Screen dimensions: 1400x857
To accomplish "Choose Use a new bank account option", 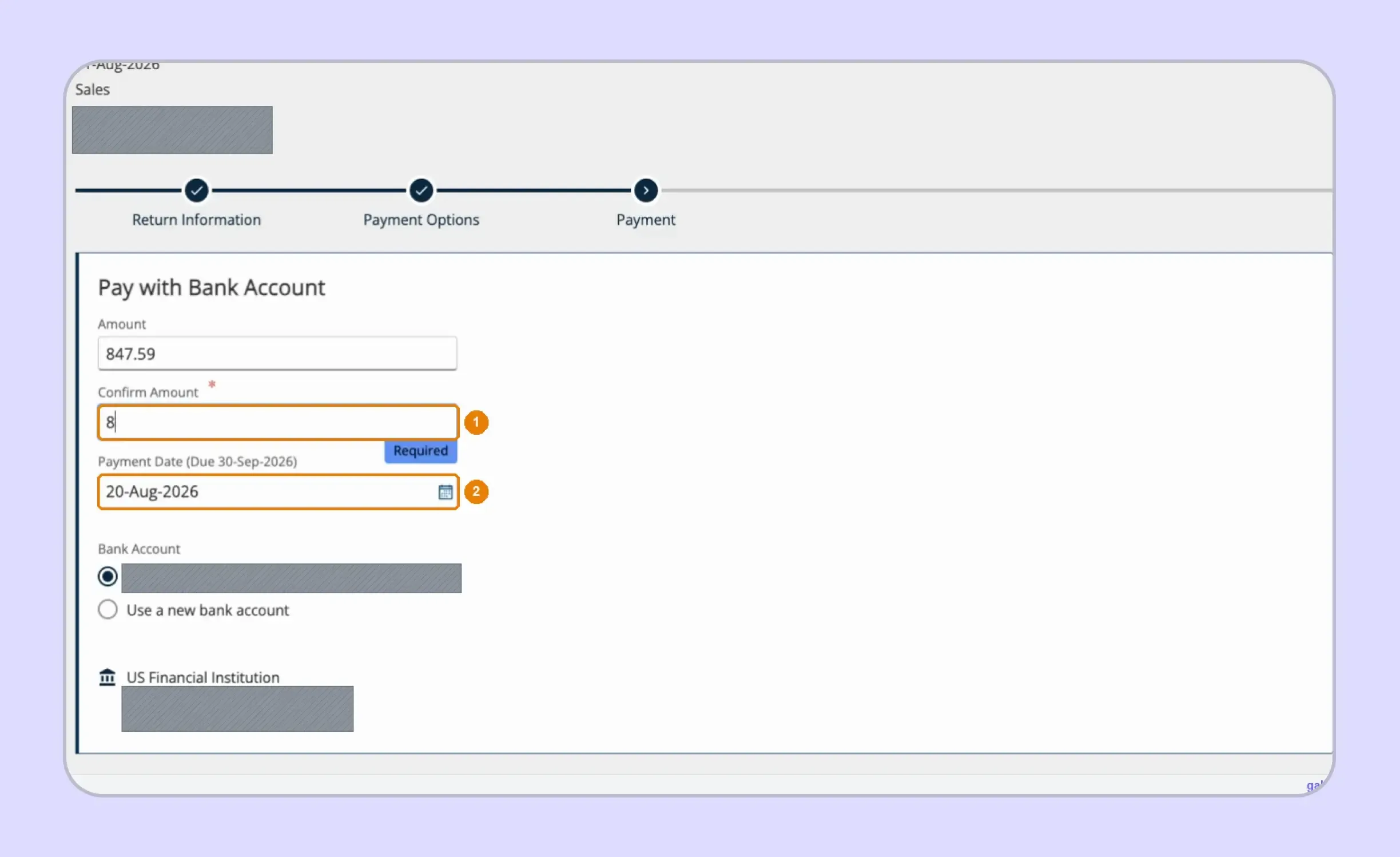I will 108,609.
